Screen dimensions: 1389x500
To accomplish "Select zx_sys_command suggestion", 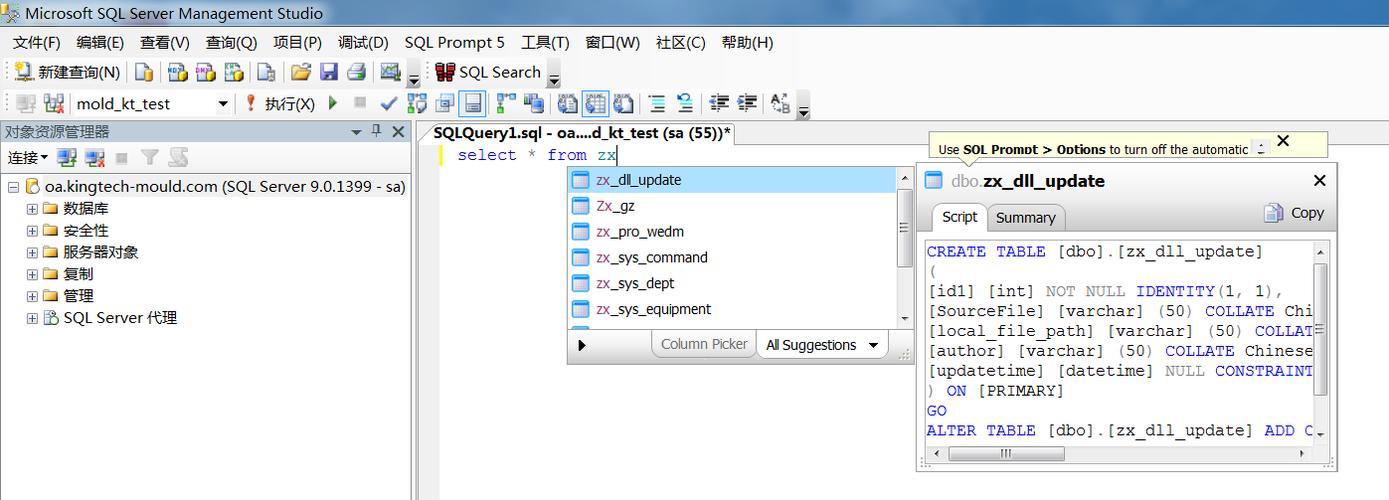I will (x=732, y=258).
